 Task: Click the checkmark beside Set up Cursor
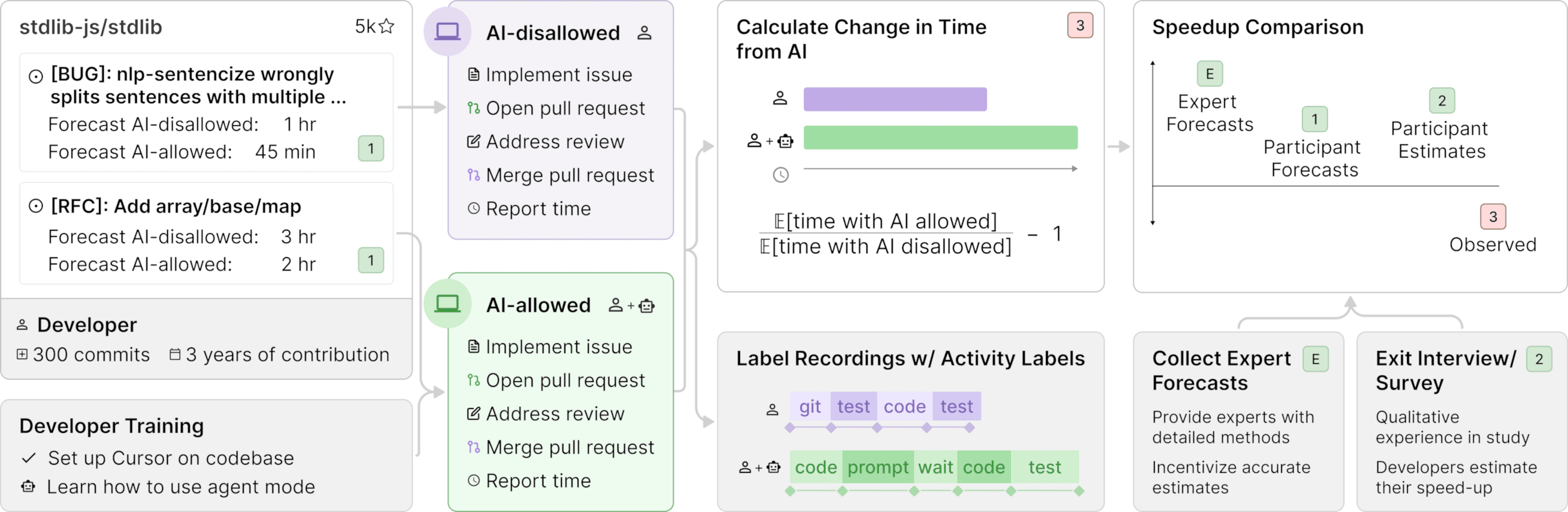click(29, 458)
